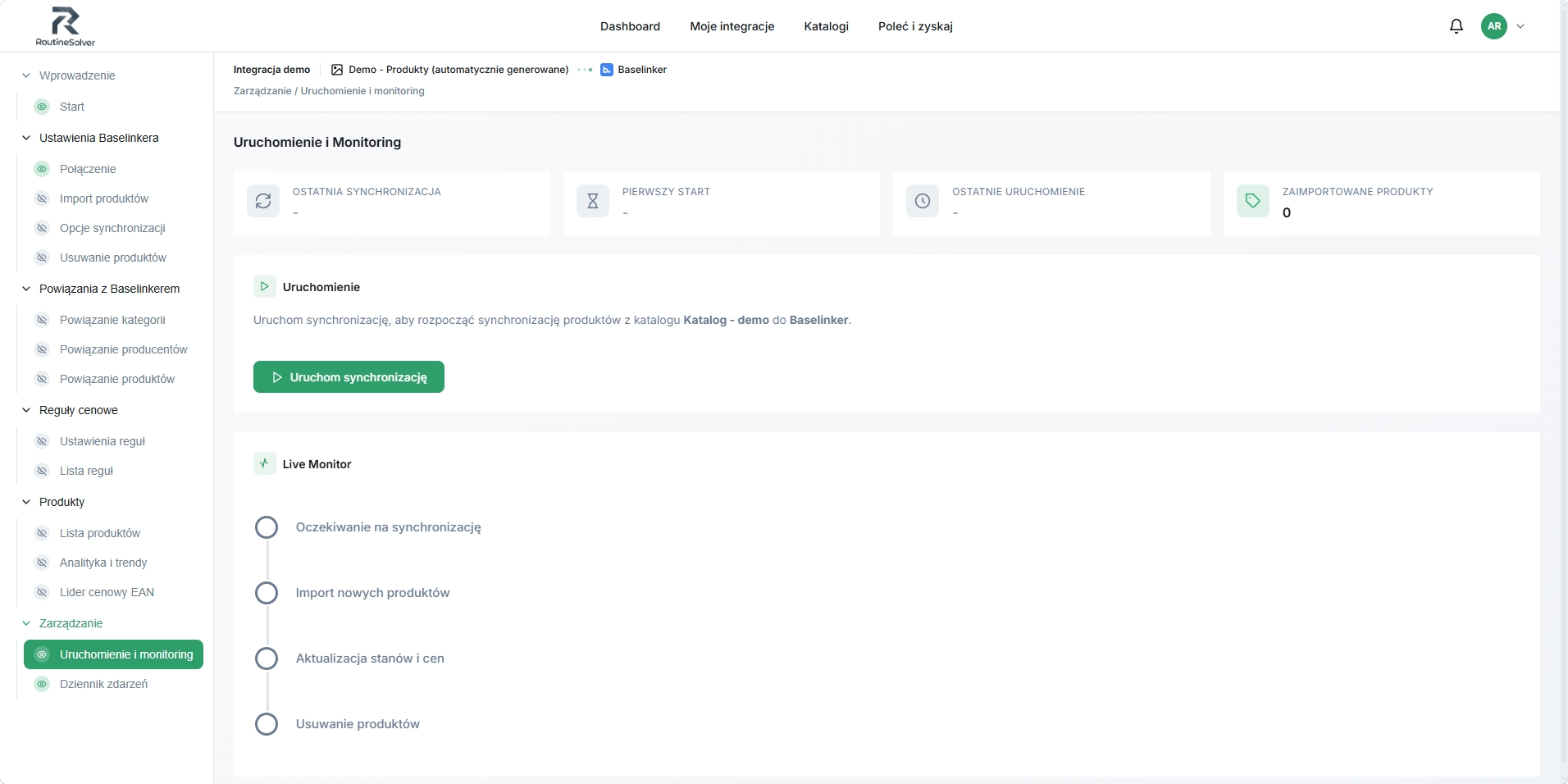The image size is (1568, 784).
Task: Click hidden-eye icon beside Opcje synchronizacji
Action: (42, 228)
